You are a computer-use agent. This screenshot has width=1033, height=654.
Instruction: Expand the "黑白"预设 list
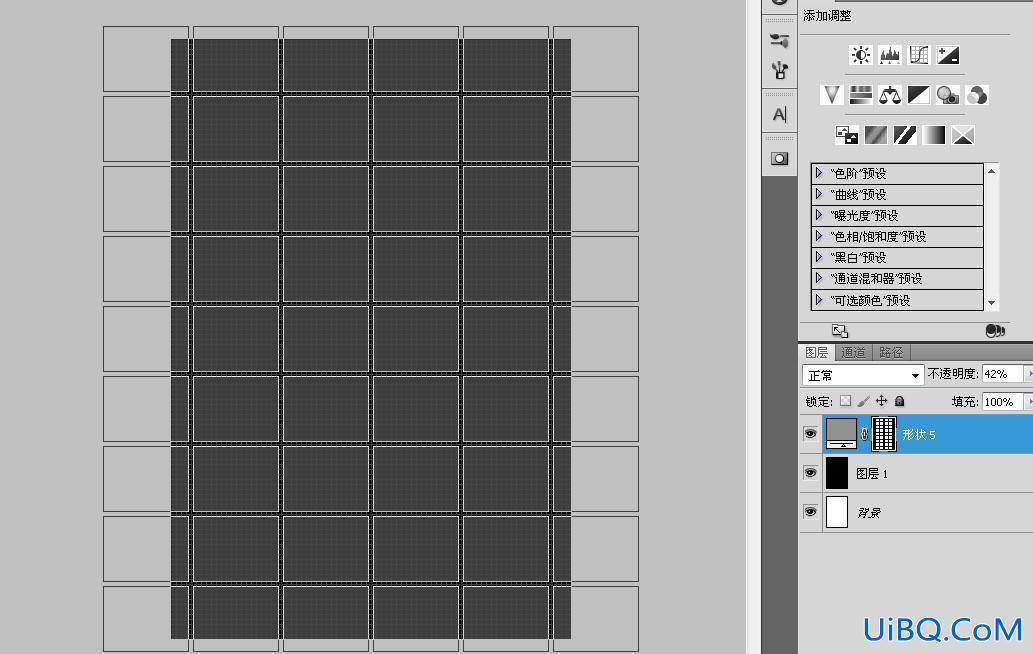click(819, 257)
